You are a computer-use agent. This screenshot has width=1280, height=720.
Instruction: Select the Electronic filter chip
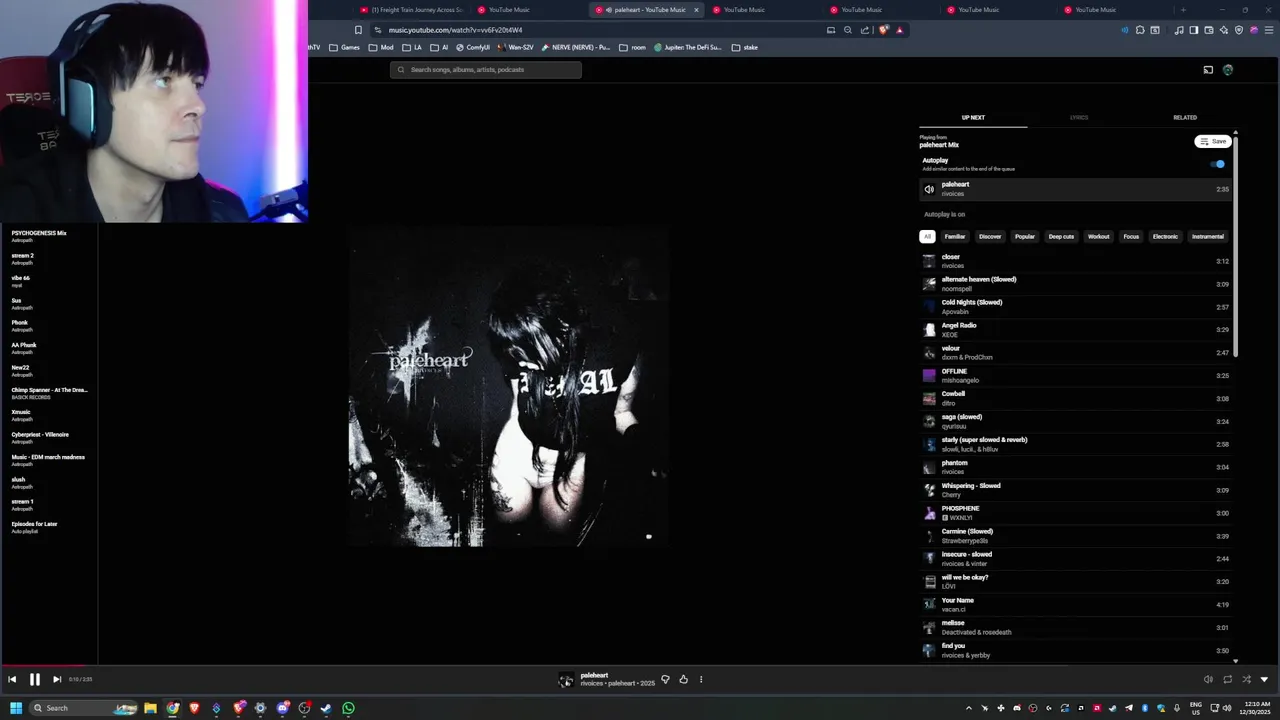click(1165, 237)
